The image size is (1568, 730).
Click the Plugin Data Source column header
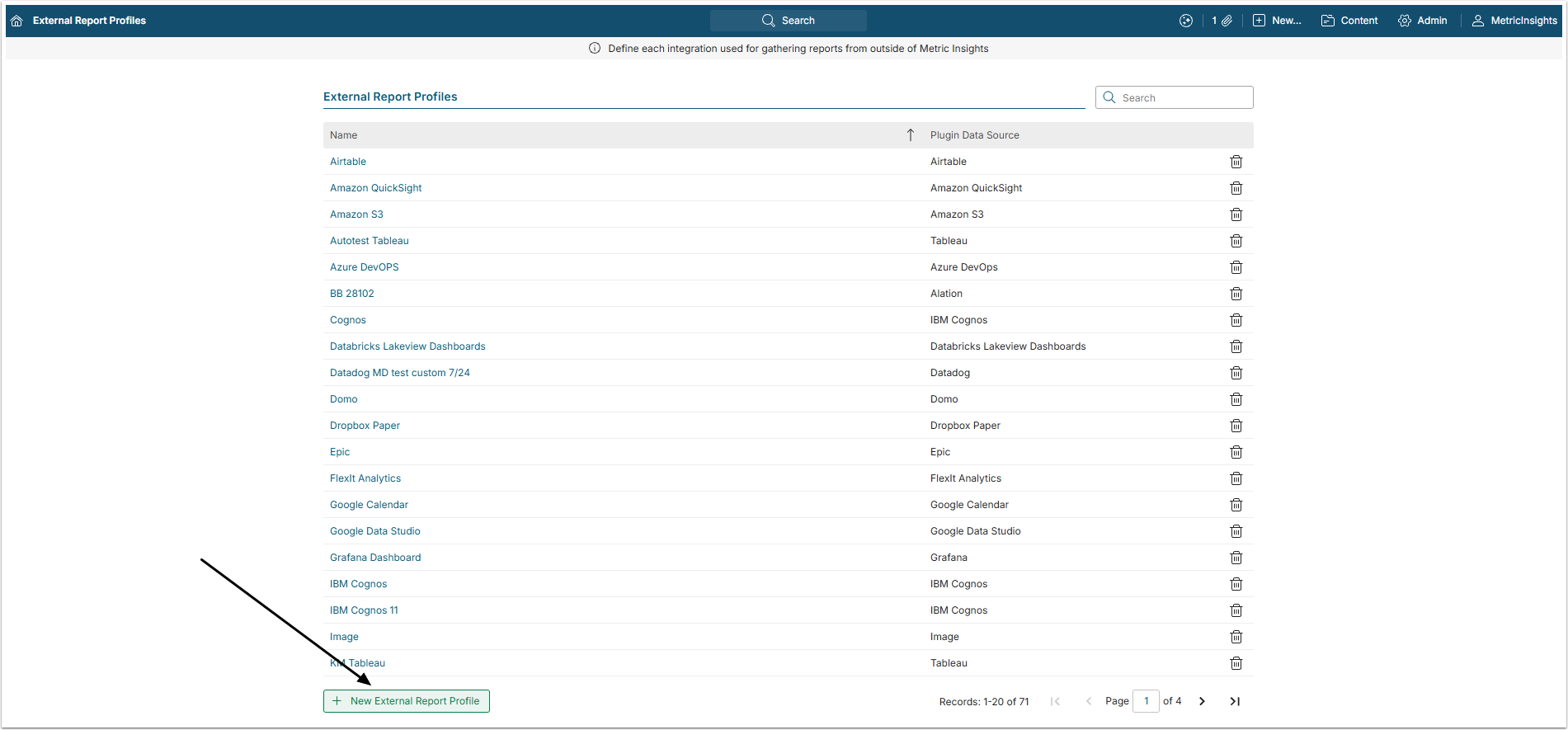pos(975,135)
